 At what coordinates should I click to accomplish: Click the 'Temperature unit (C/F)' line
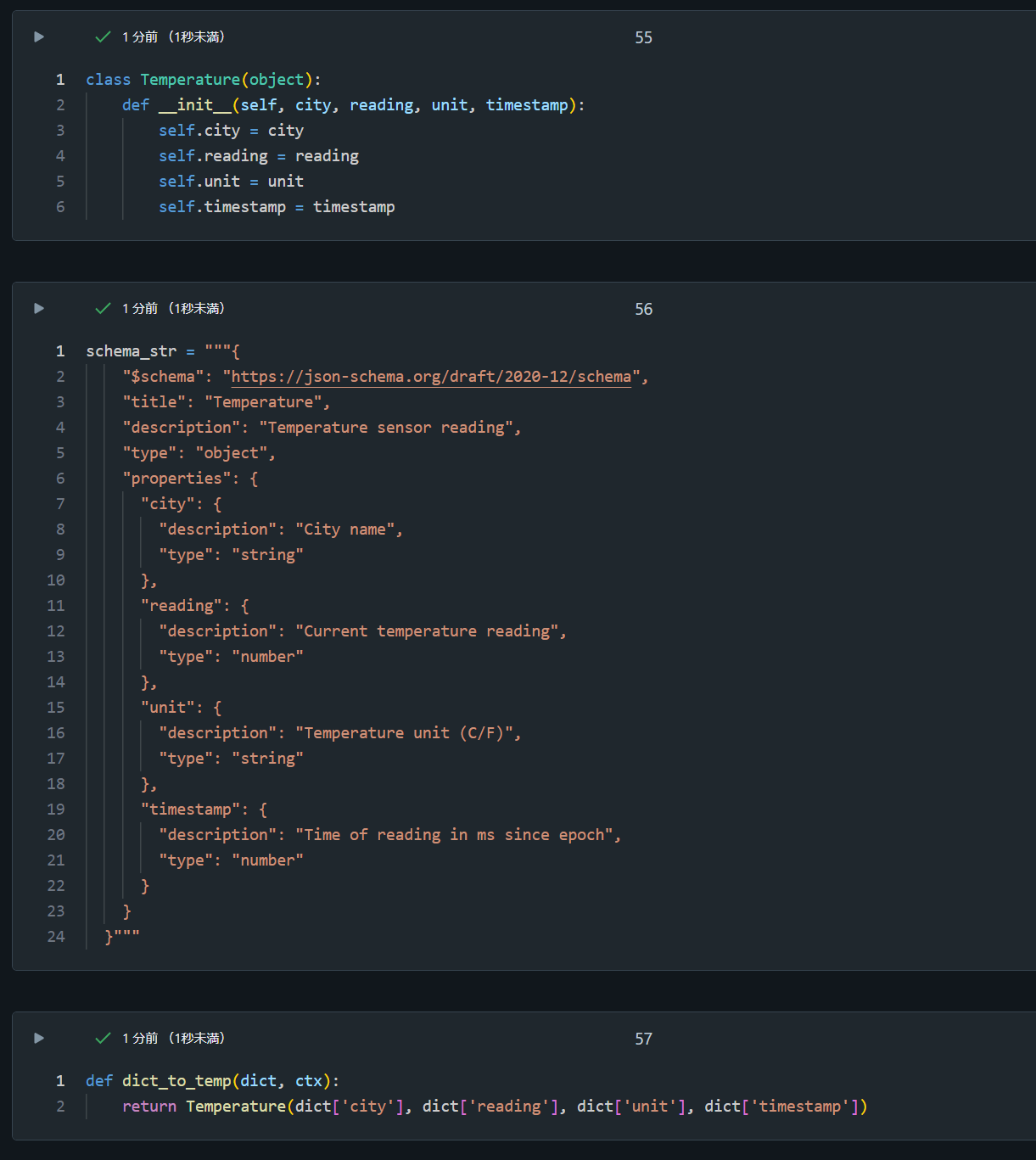(x=340, y=733)
